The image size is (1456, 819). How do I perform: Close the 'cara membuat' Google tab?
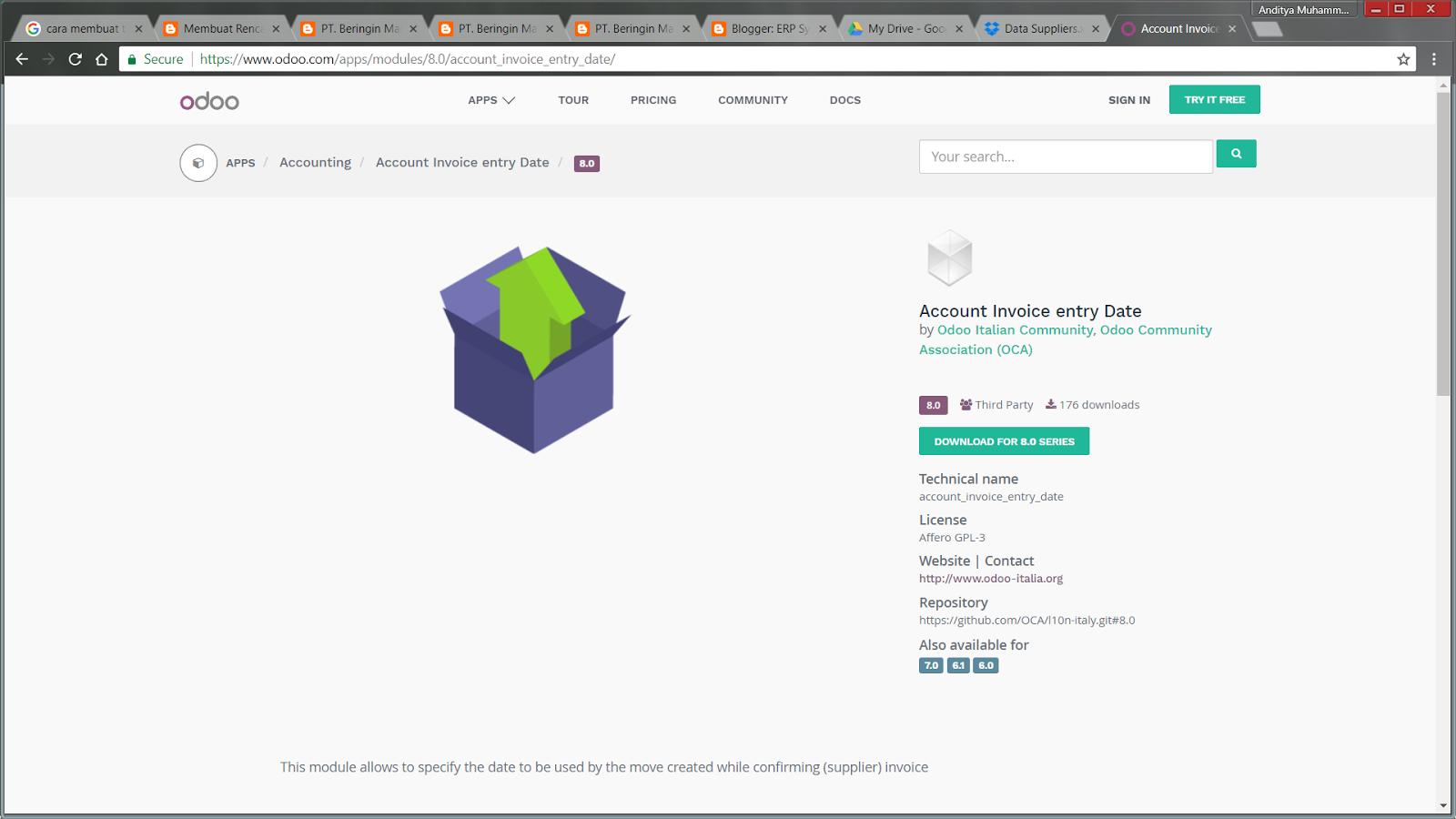pyautogui.click(x=138, y=29)
